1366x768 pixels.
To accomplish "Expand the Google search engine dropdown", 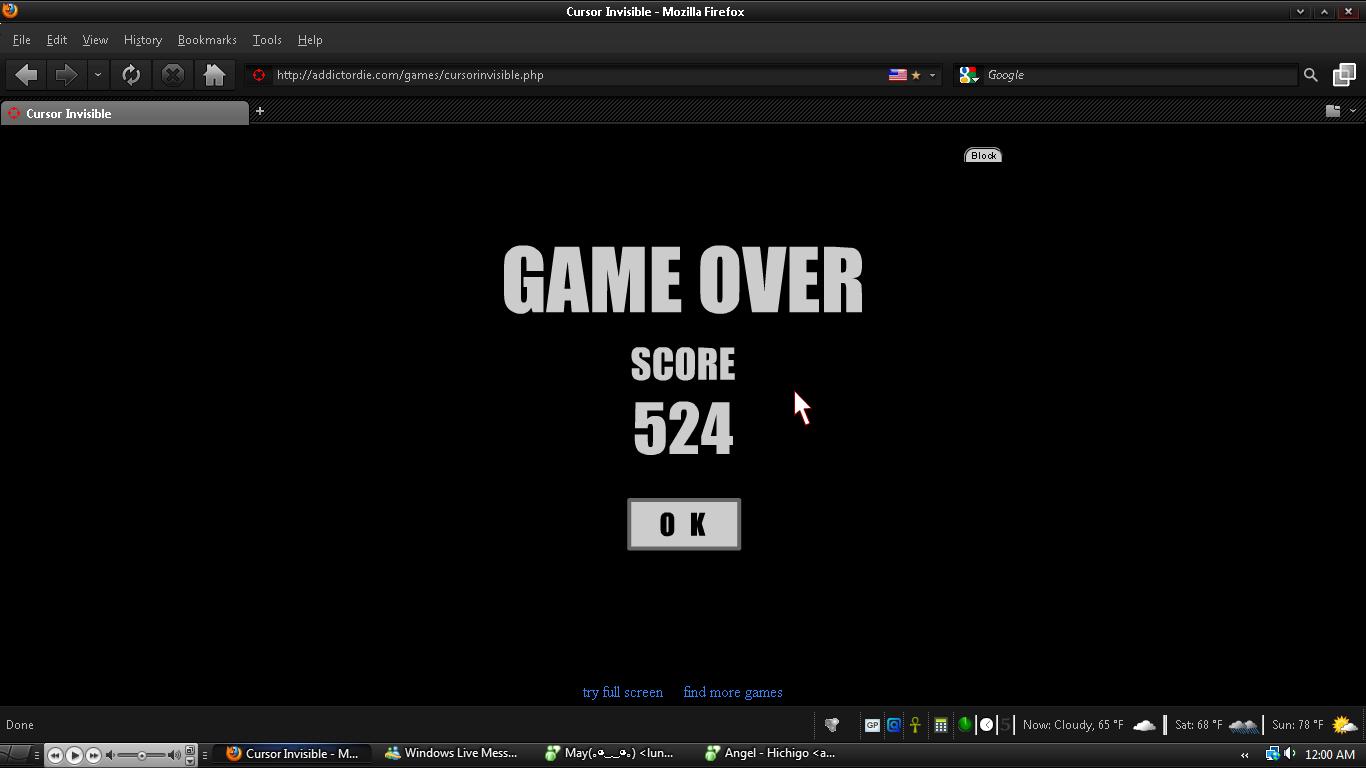I will point(968,75).
